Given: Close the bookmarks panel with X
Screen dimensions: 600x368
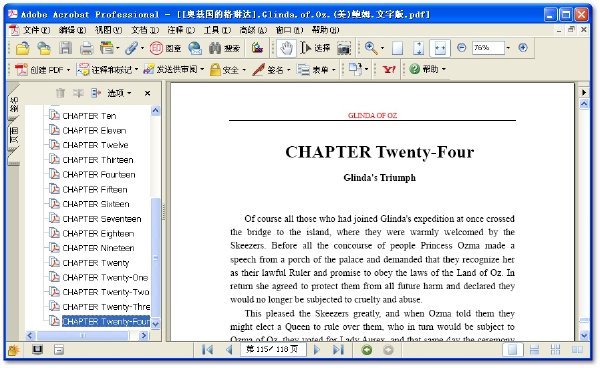Looking at the screenshot, I should tap(147, 93).
